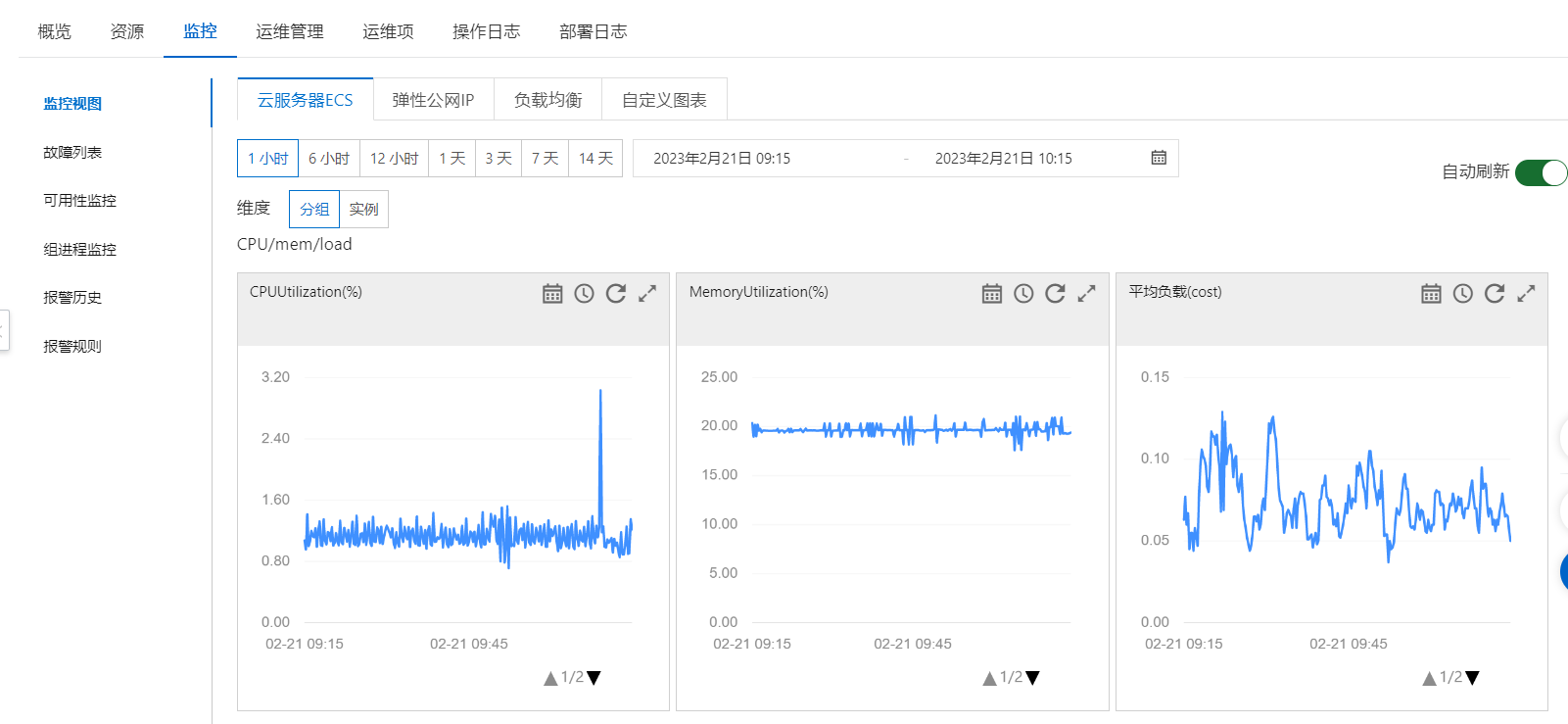
Task: Open 监控视图 in sidebar
Action: (72, 103)
